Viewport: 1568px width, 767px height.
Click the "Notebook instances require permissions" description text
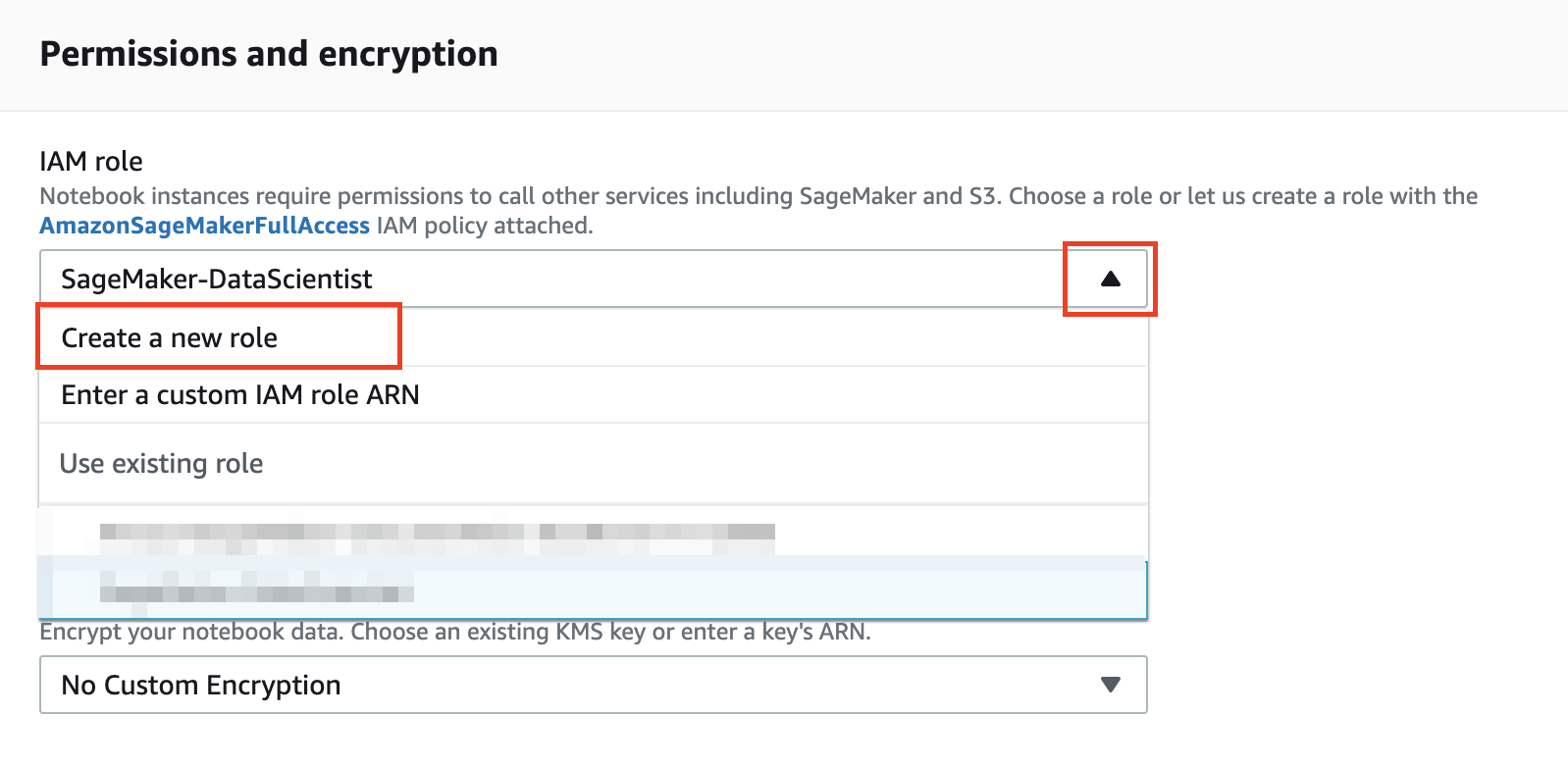(294, 196)
